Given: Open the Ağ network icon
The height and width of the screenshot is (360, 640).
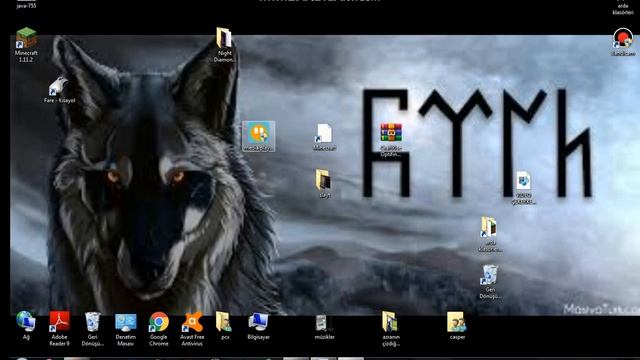Looking at the screenshot, I should click(26, 325).
